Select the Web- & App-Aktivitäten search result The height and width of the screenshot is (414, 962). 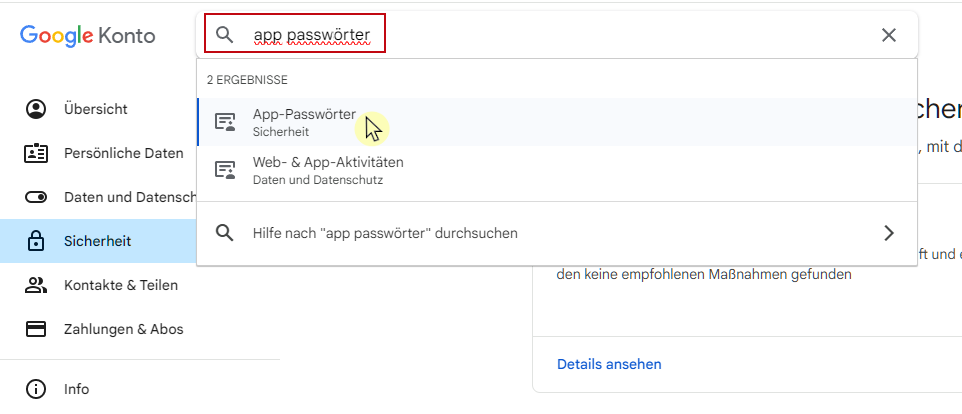coord(557,171)
